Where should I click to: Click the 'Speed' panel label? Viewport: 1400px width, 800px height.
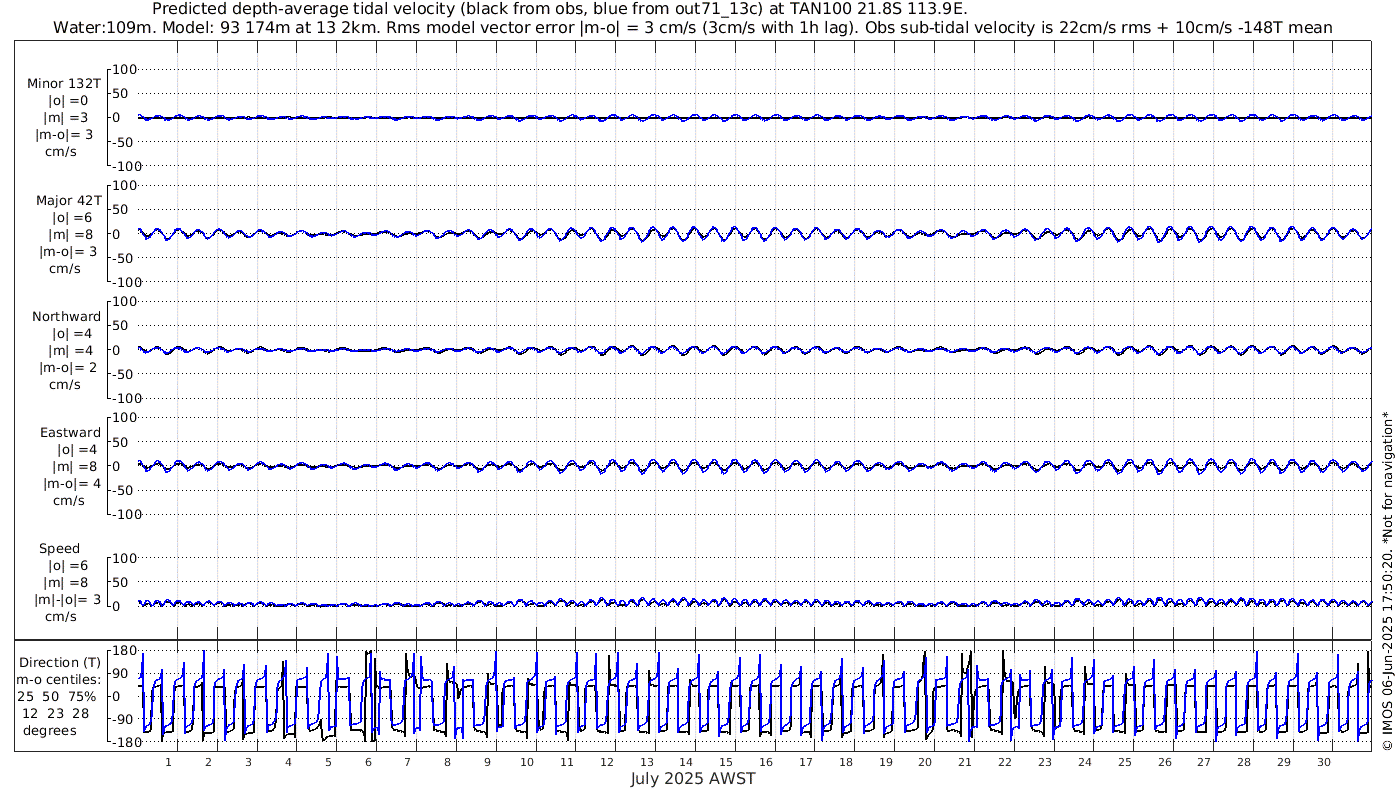pyautogui.click(x=60, y=548)
